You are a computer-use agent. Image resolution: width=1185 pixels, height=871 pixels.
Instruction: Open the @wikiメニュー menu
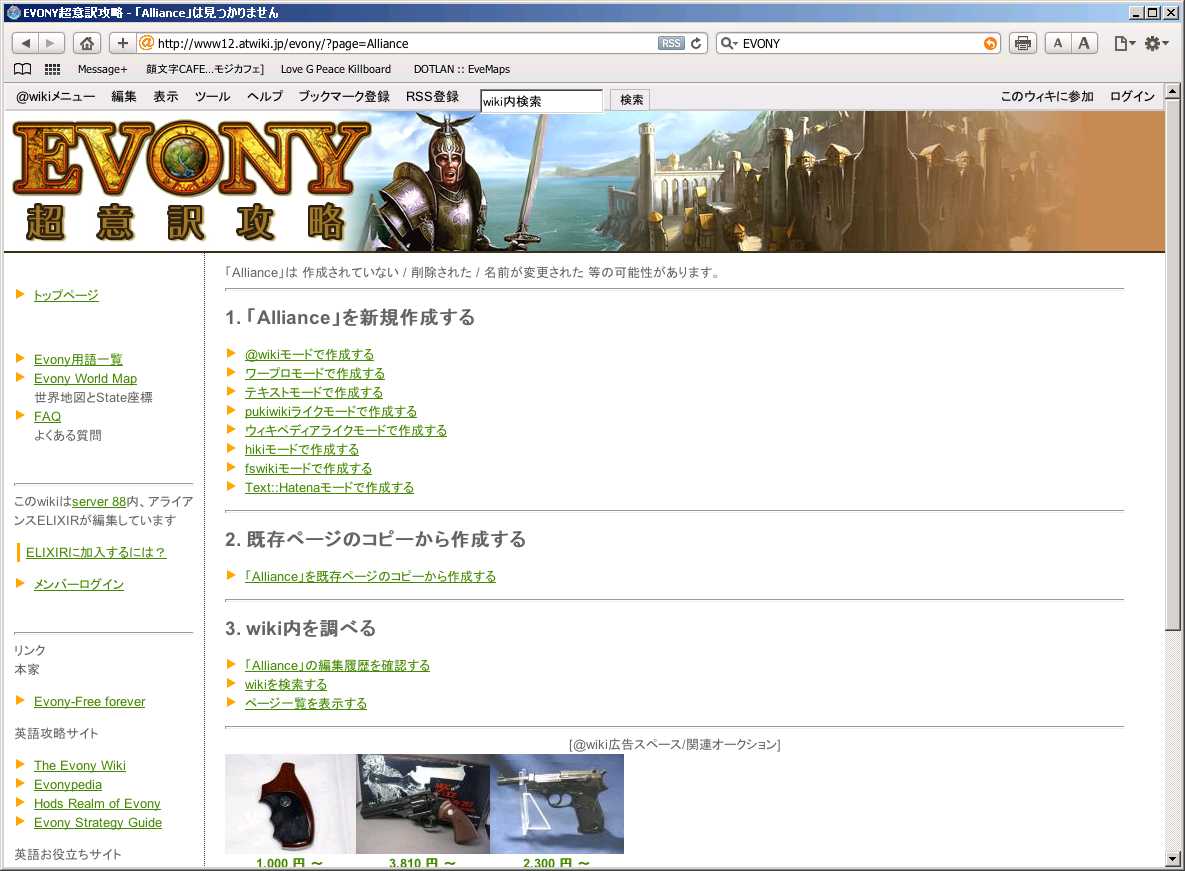55,97
